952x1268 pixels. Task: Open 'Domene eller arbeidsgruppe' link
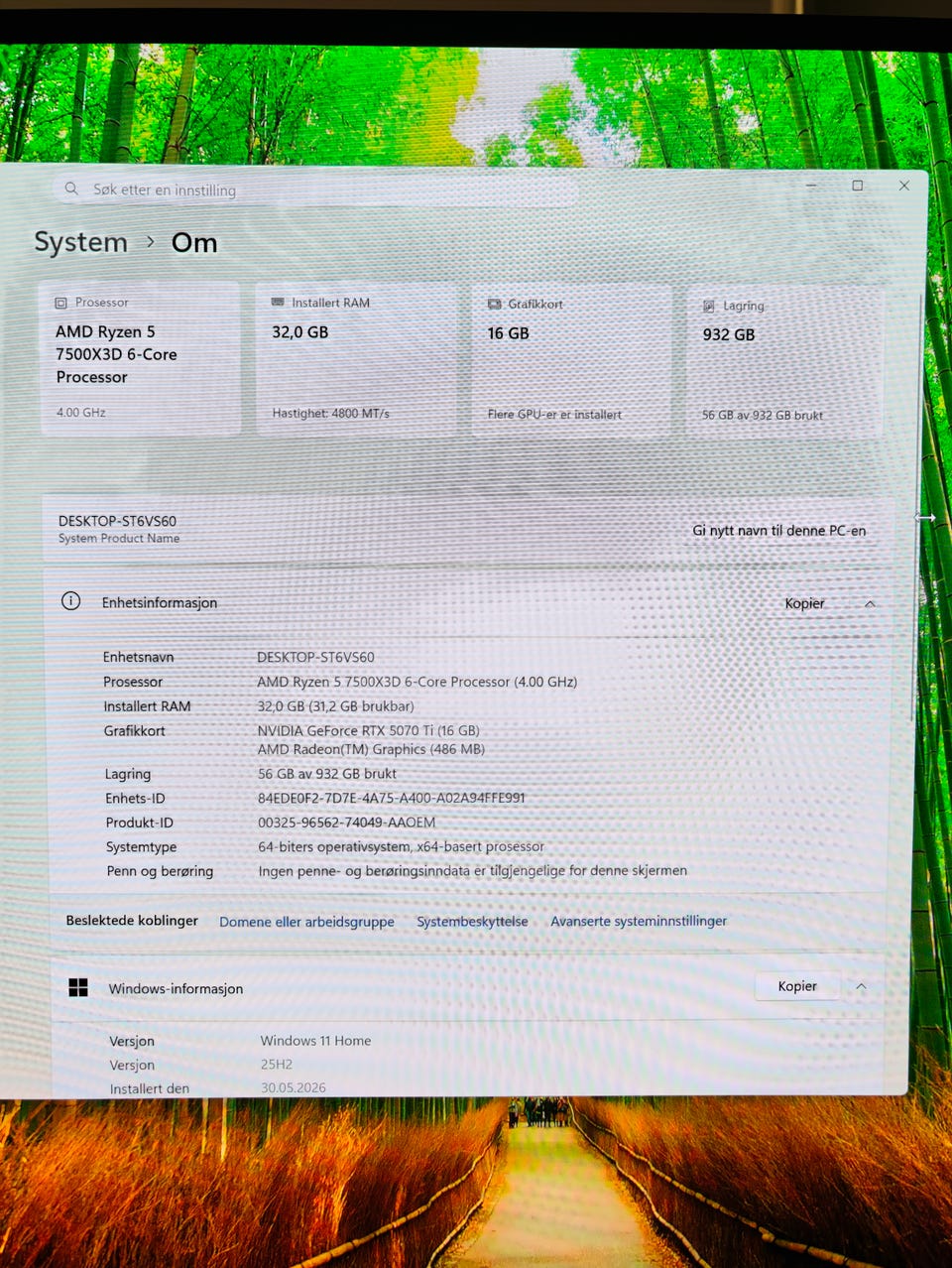(306, 922)
